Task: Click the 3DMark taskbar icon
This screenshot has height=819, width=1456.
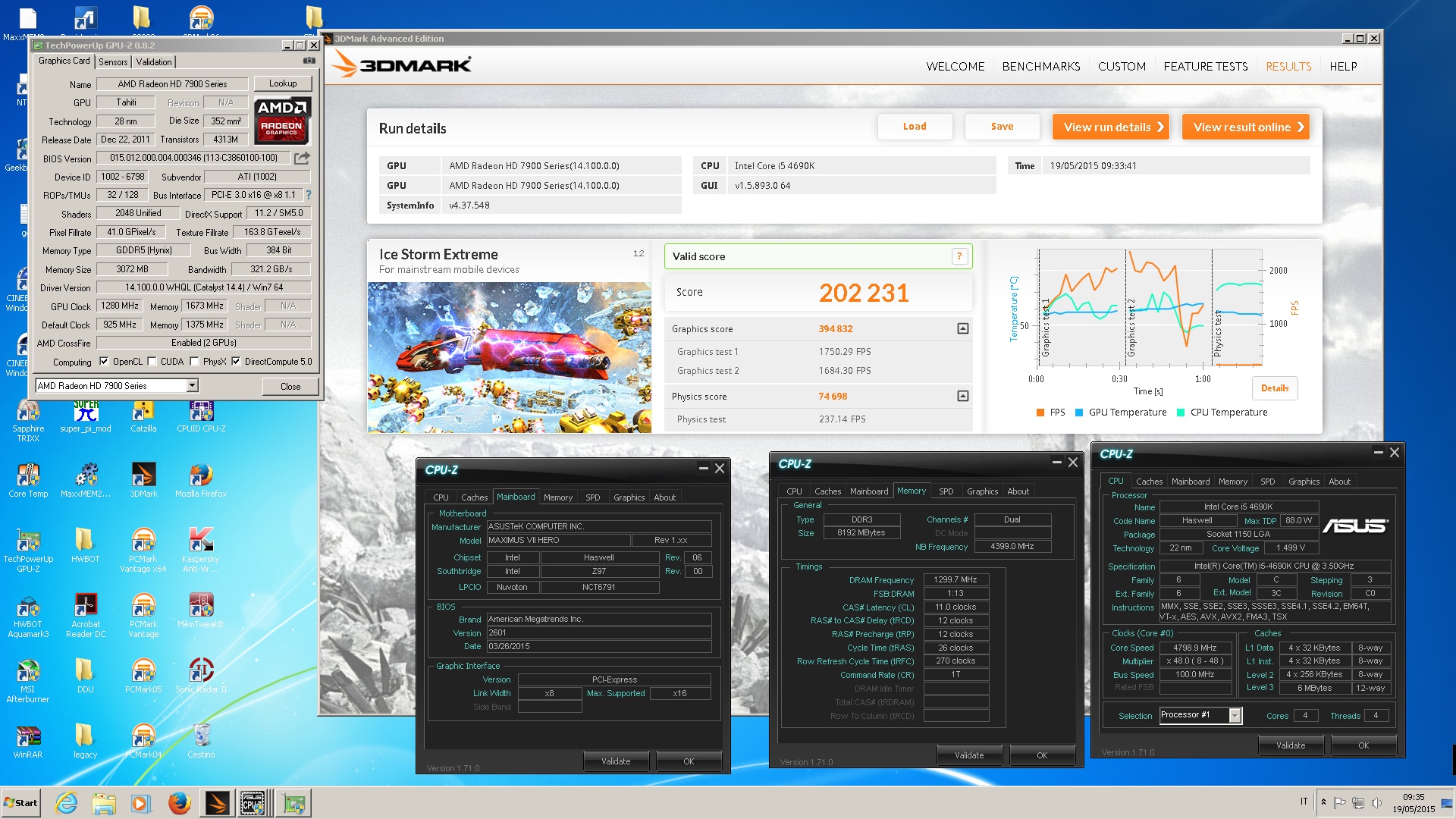Action: 217,803
